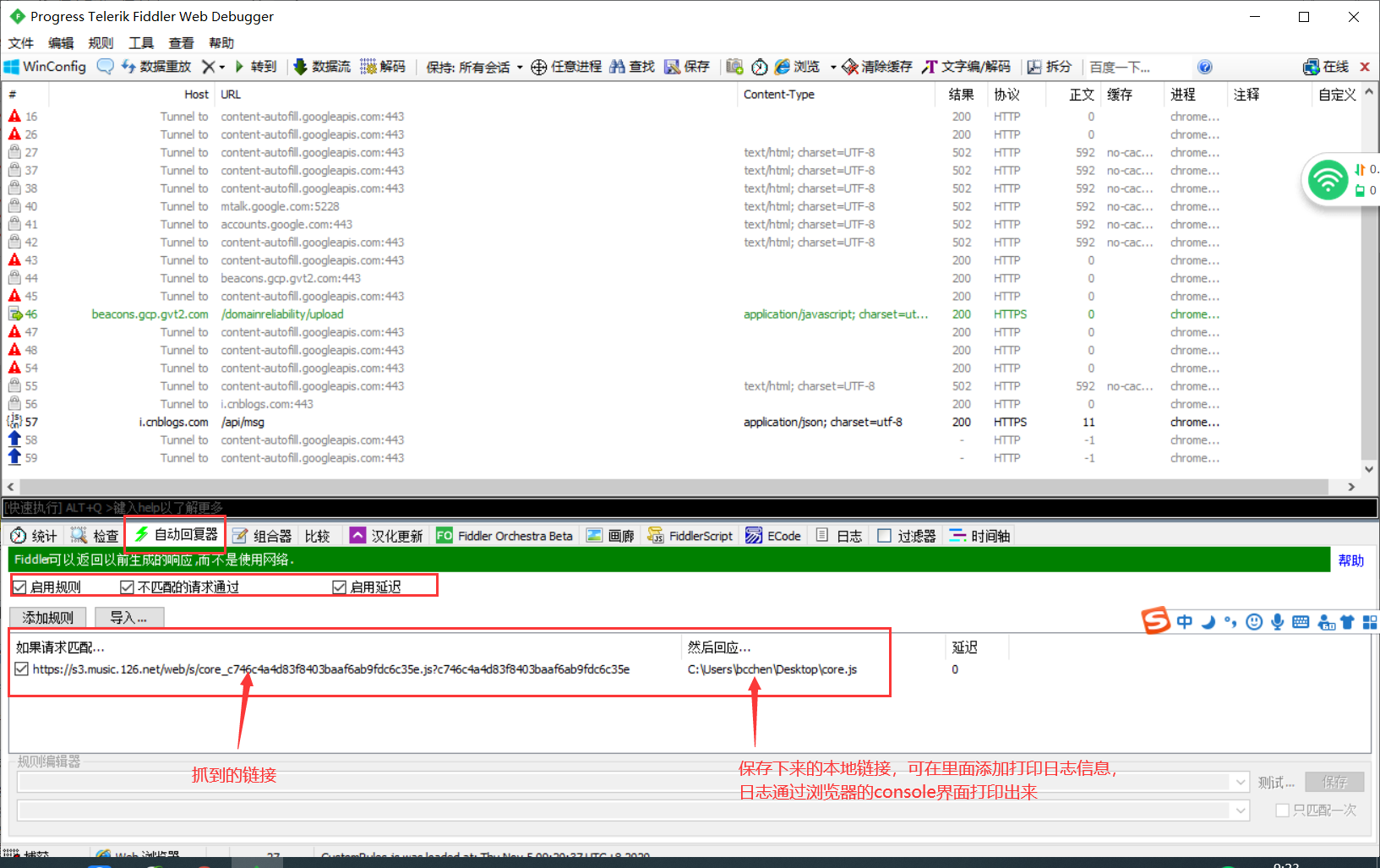Viewport: 1380px width, 868px height.
Task: Click the Sogou emoji smiley icon
Action: pos(1254,622)
